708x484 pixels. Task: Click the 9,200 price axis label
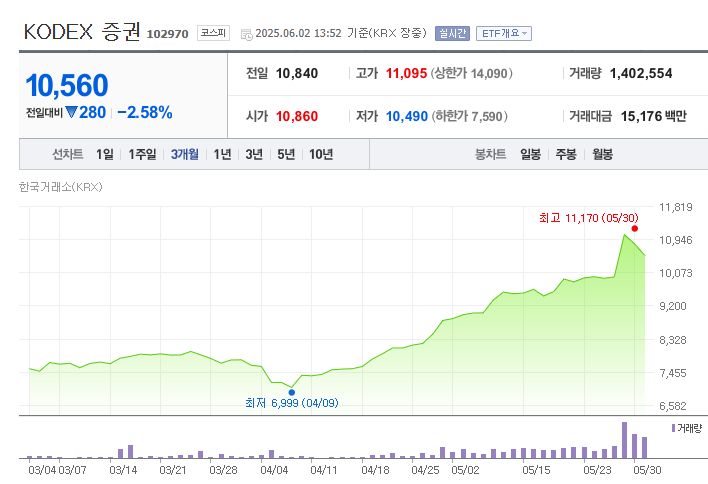click(673, 306)
